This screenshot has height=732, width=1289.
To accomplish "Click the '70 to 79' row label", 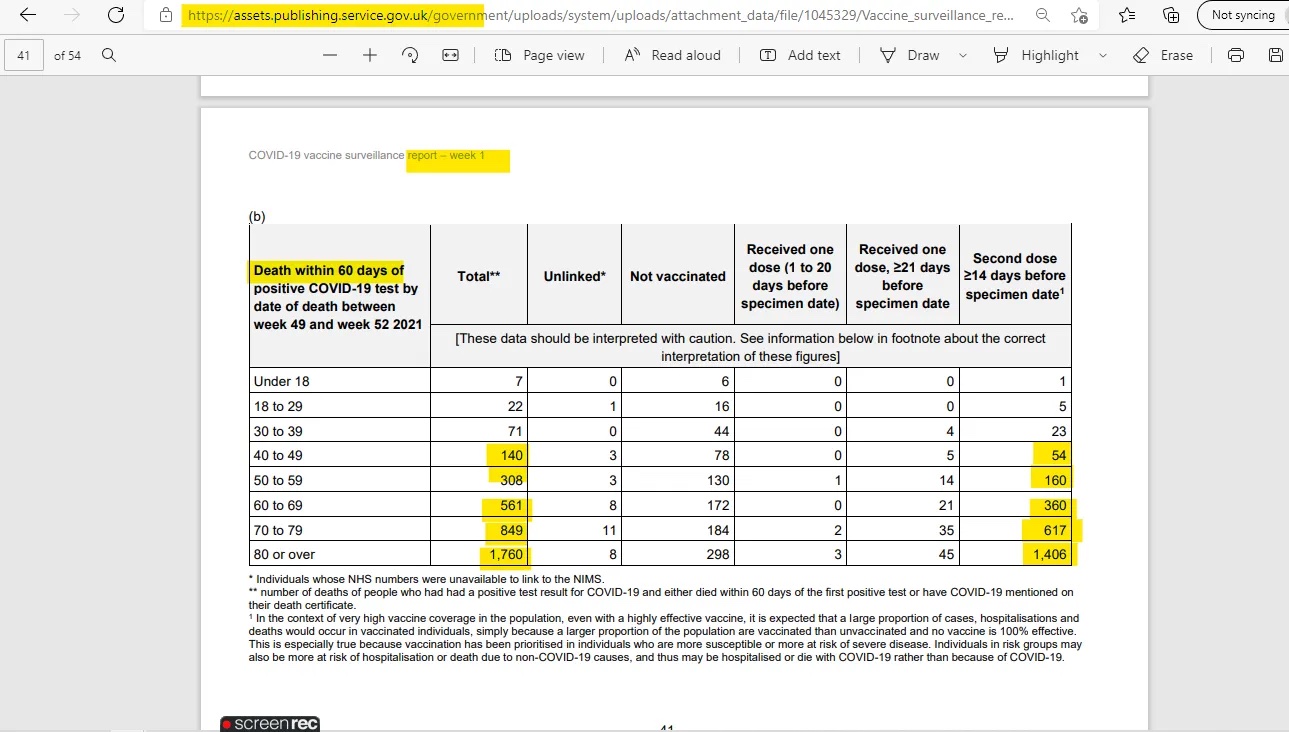I will coord(278,530).
